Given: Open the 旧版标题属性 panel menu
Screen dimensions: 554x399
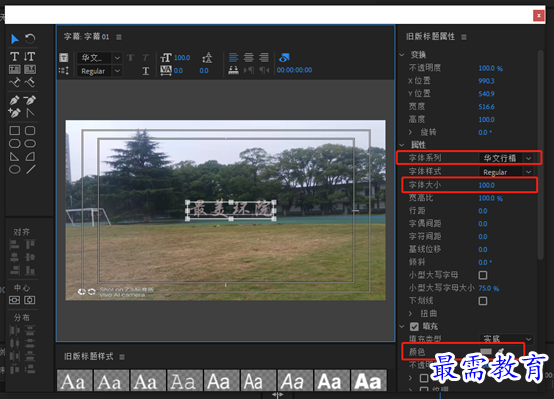Looking at the screenshot, I should click(x=464, y=37).
